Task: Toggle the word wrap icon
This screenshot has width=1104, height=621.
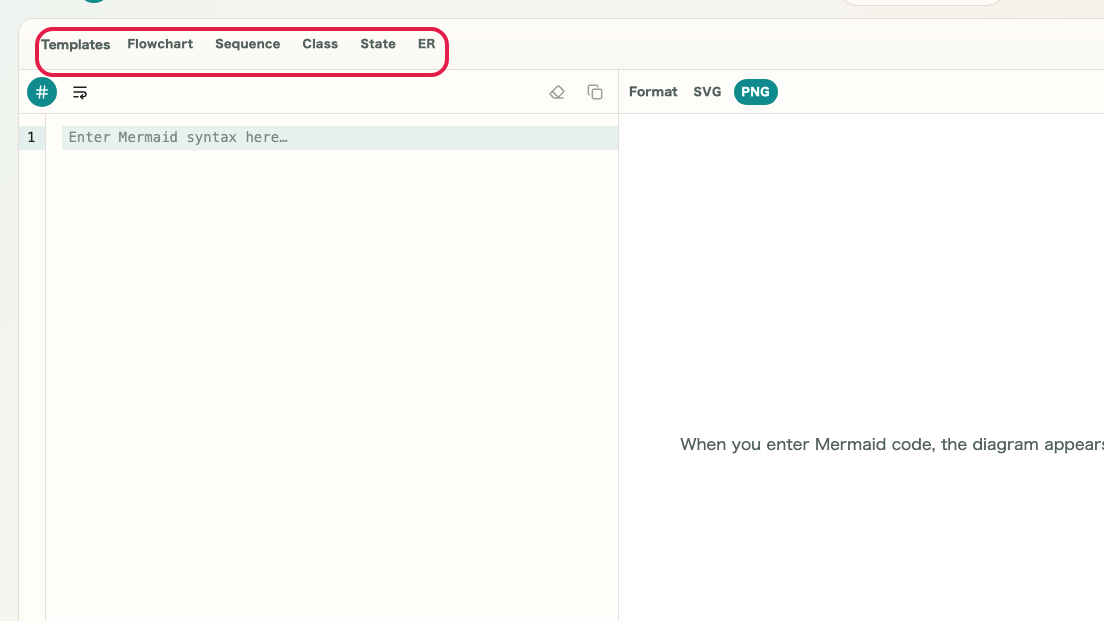Action: point(80,92)
